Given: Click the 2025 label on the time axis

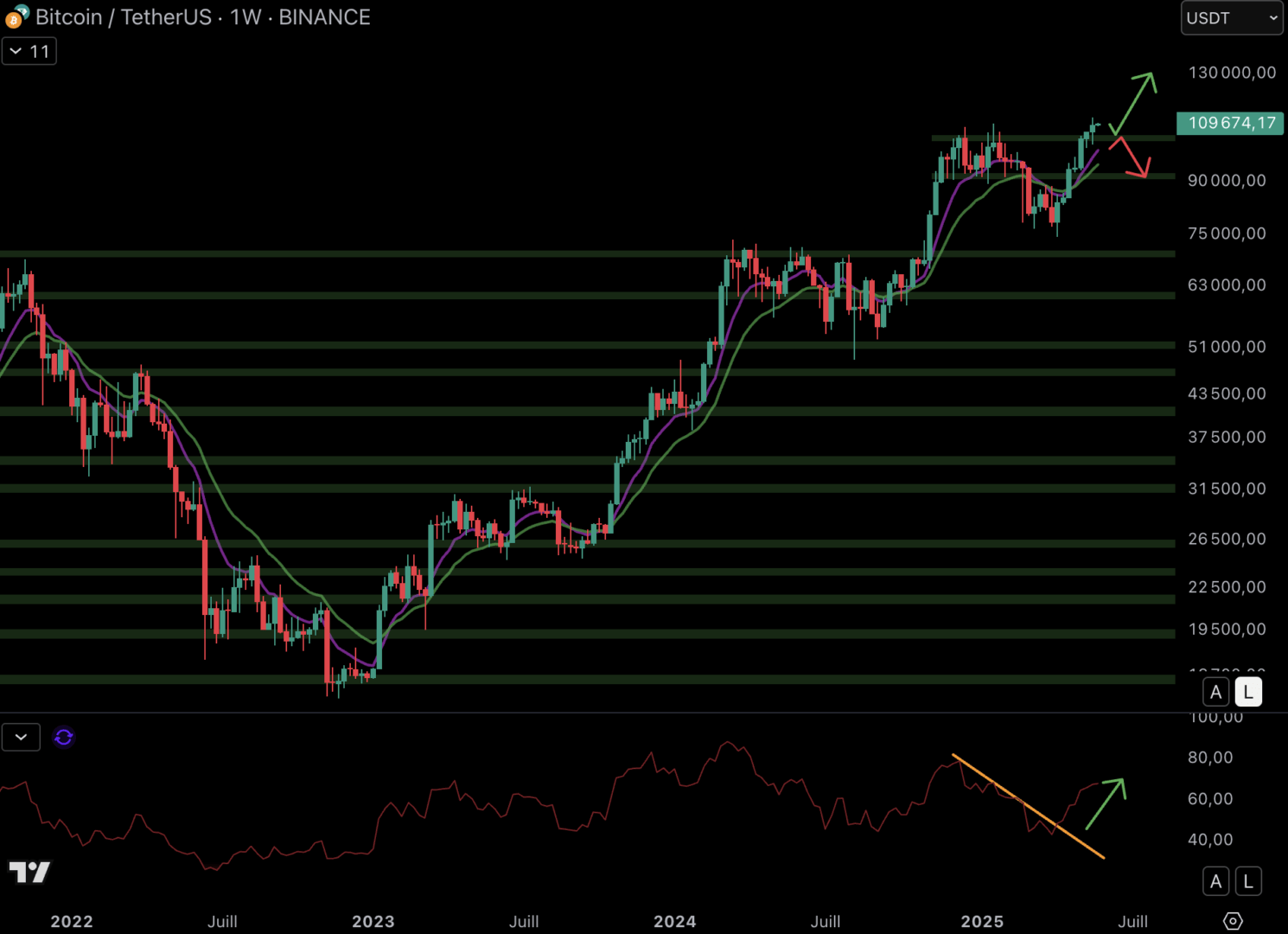Looking at the screenshot, I should pos(983,922).
